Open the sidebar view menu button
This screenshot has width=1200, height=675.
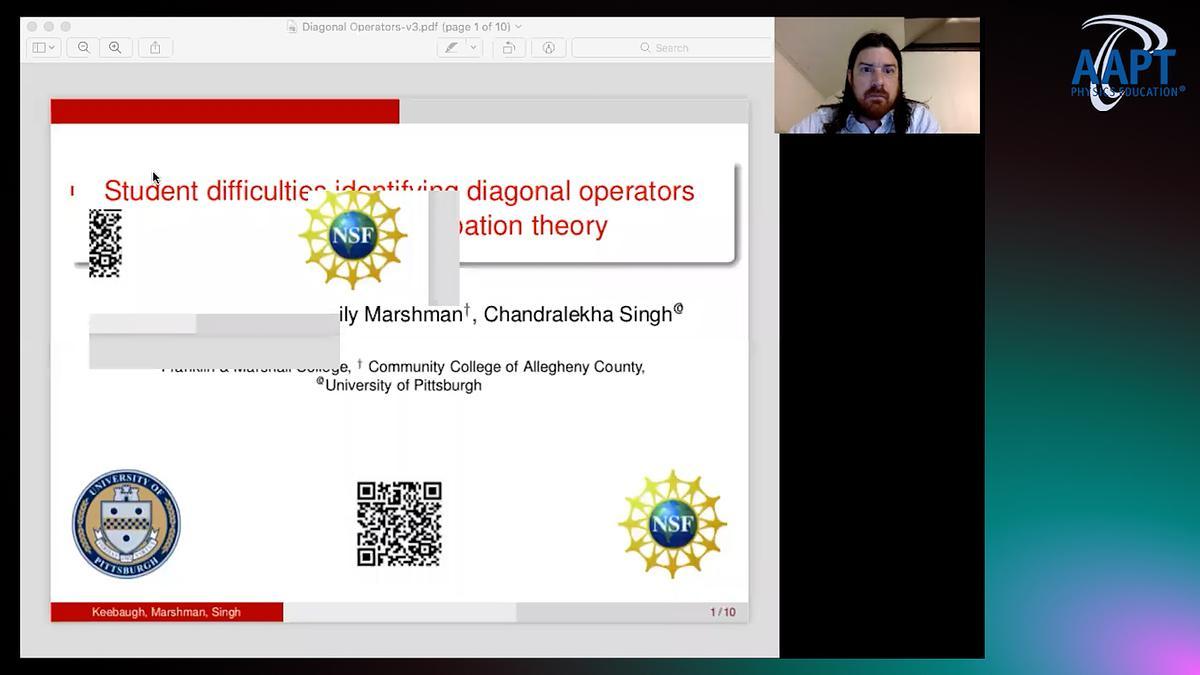click(x=44, y=47)
